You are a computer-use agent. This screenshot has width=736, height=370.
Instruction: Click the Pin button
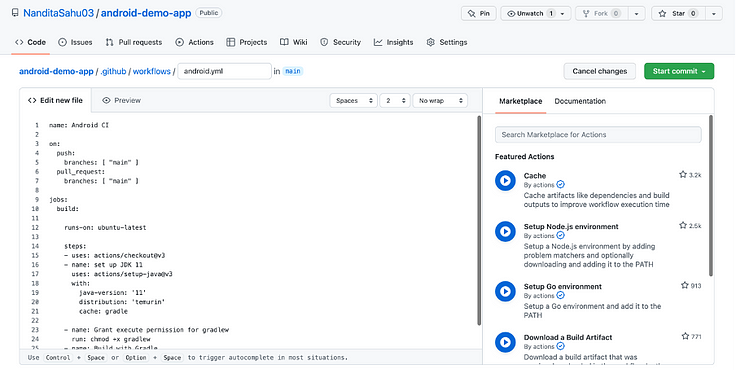point(479,14)
